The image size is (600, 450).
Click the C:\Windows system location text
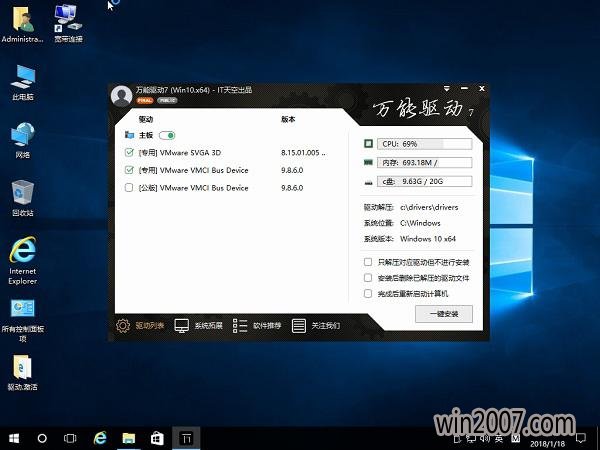click(x=420, y=223)
